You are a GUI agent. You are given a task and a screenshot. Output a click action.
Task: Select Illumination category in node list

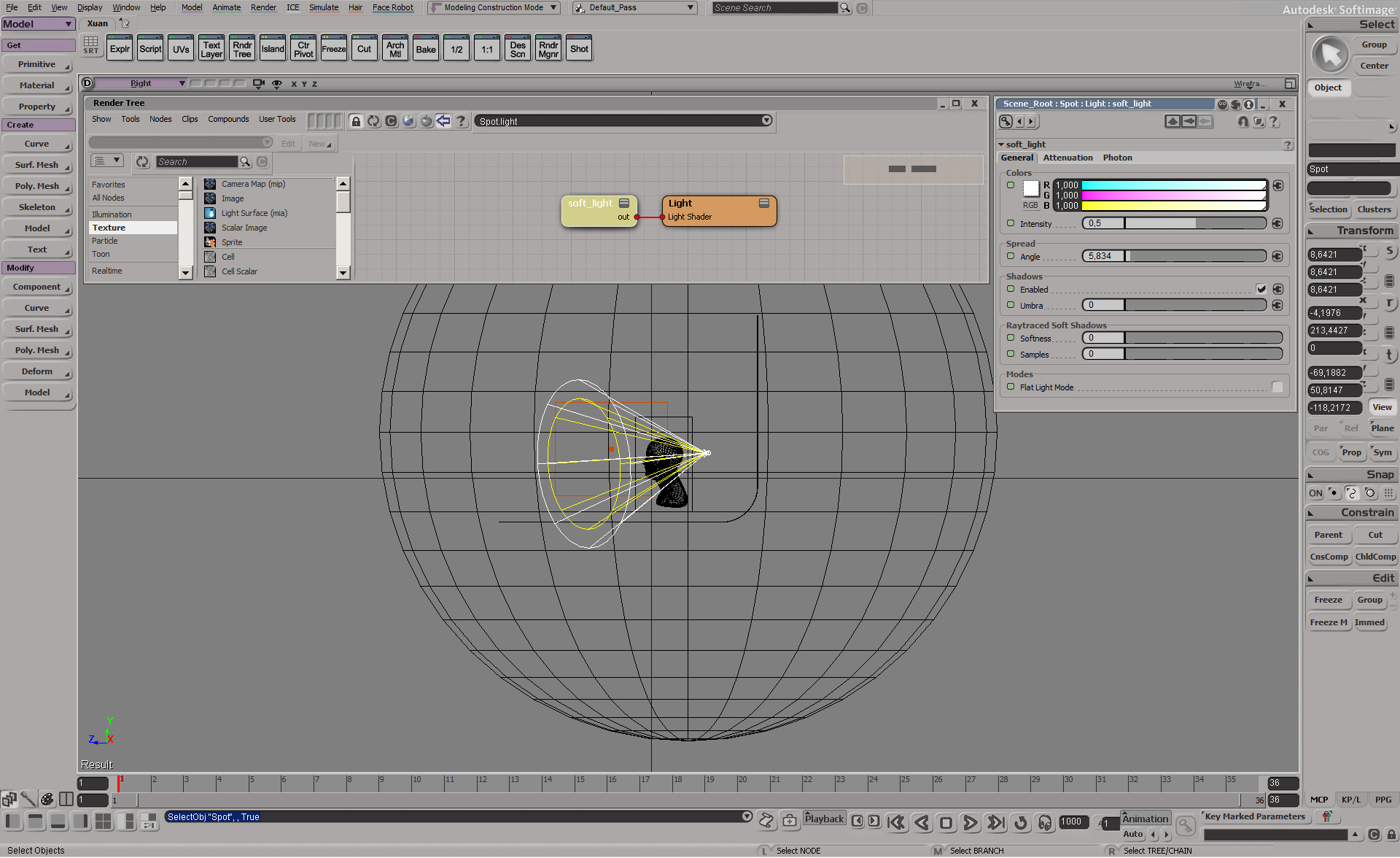112,214
